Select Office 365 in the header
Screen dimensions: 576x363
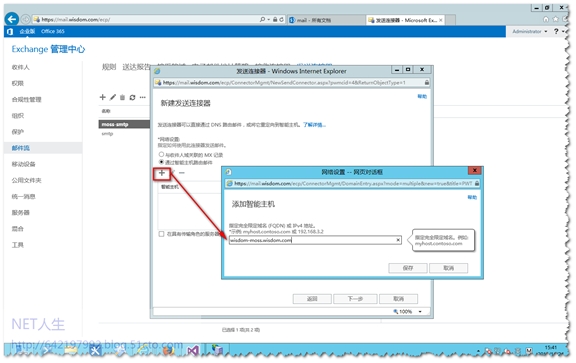53,32
